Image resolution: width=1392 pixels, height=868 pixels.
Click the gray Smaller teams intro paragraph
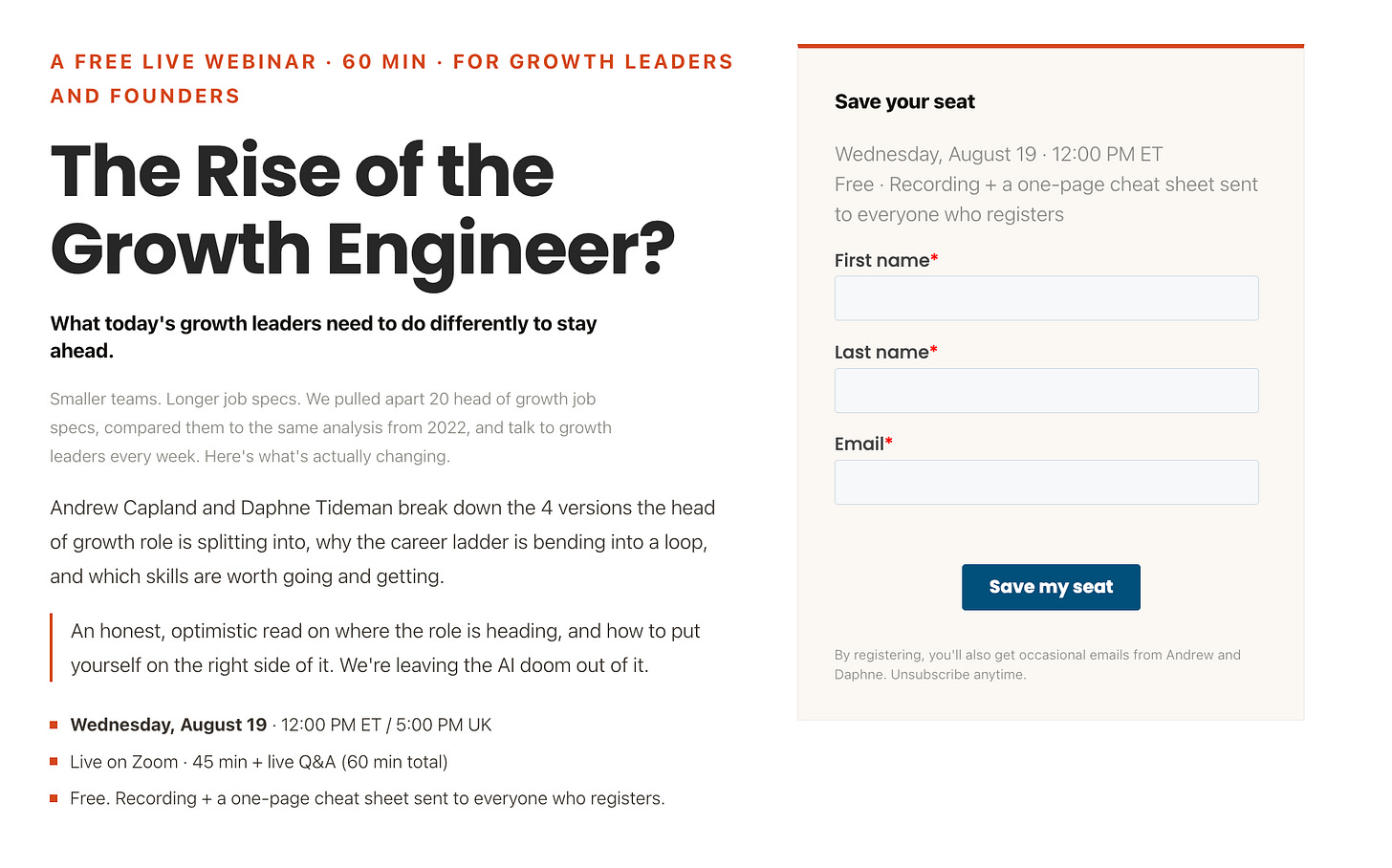(331, 427)
